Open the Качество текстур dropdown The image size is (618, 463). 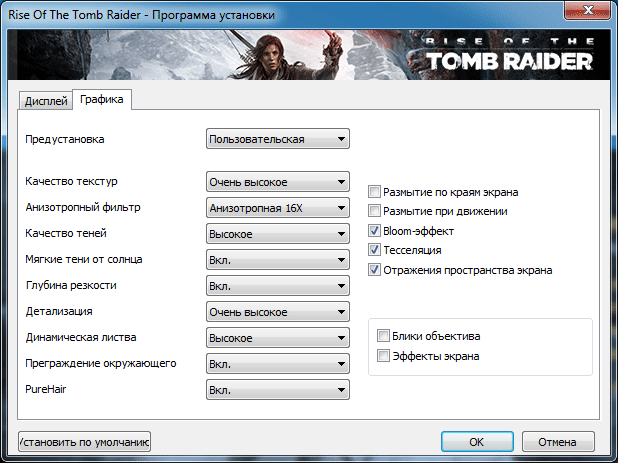point(278,182)
